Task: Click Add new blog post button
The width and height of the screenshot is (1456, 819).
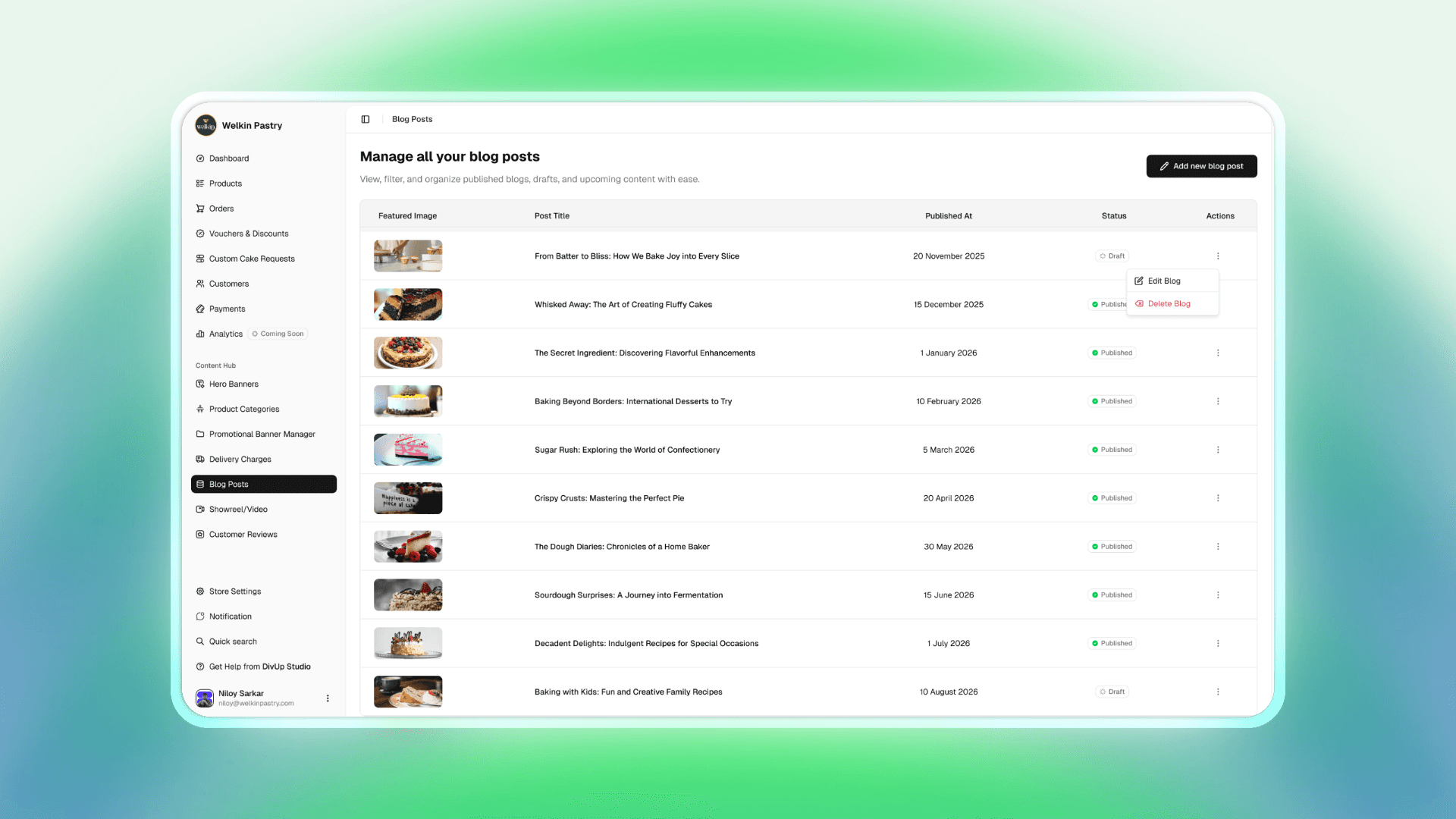Action: coord(1201,166)
